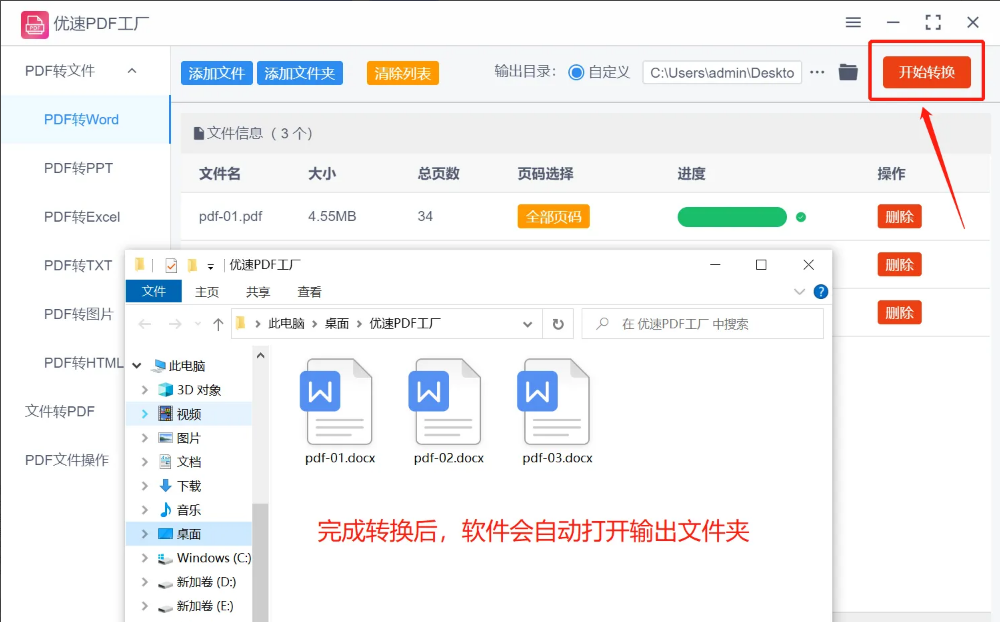Viewport: 1000px width, 622px height.
Task: Click the green progress bar for pdf-01.pdf
Action: click(x=732, y=217)
